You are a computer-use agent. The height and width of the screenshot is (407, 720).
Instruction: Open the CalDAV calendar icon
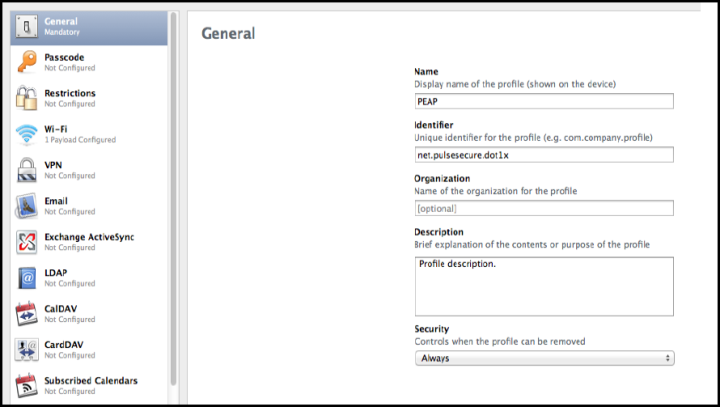(27, 314)
